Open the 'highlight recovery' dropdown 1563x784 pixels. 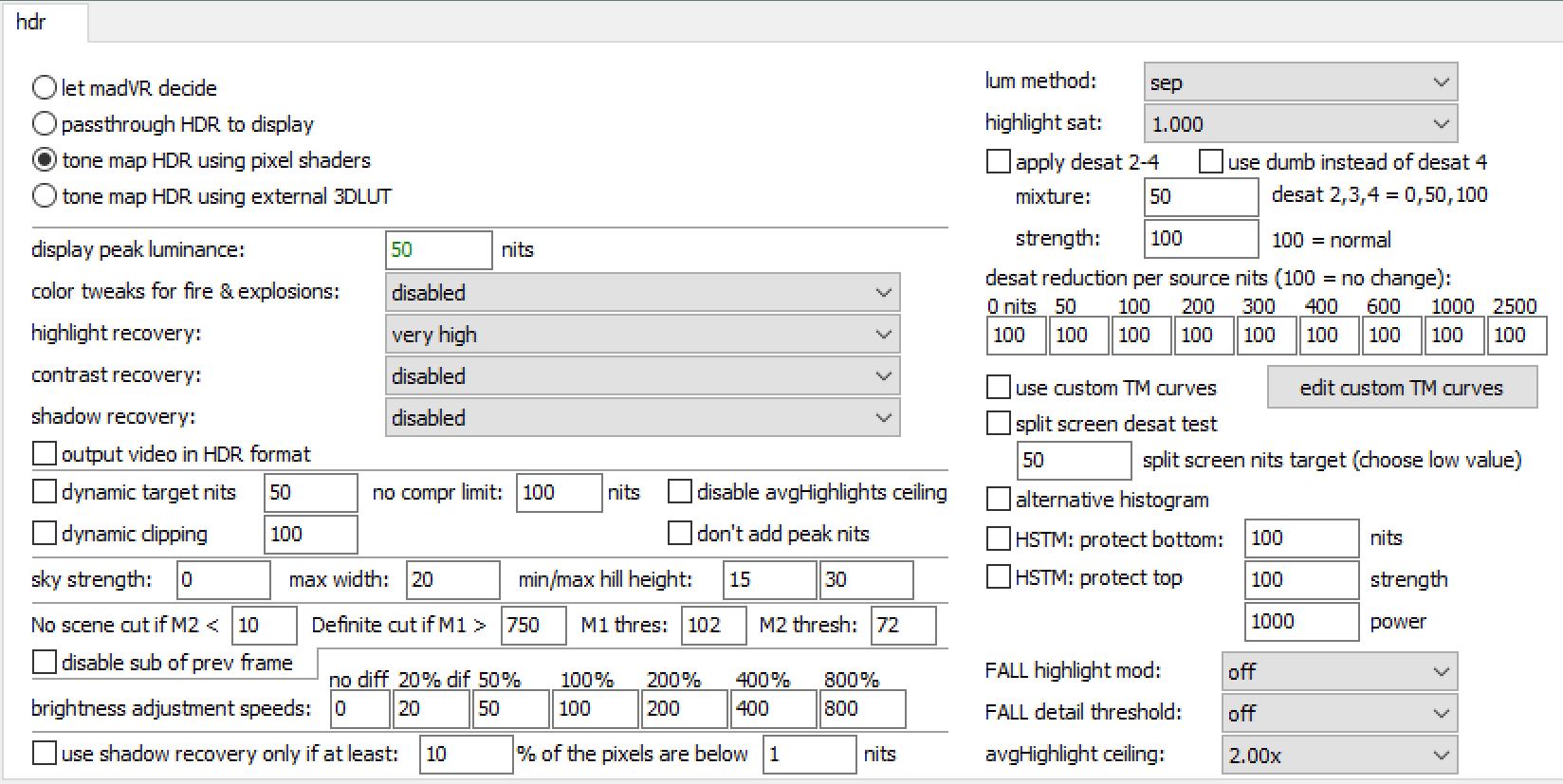[x=642, y=335]
